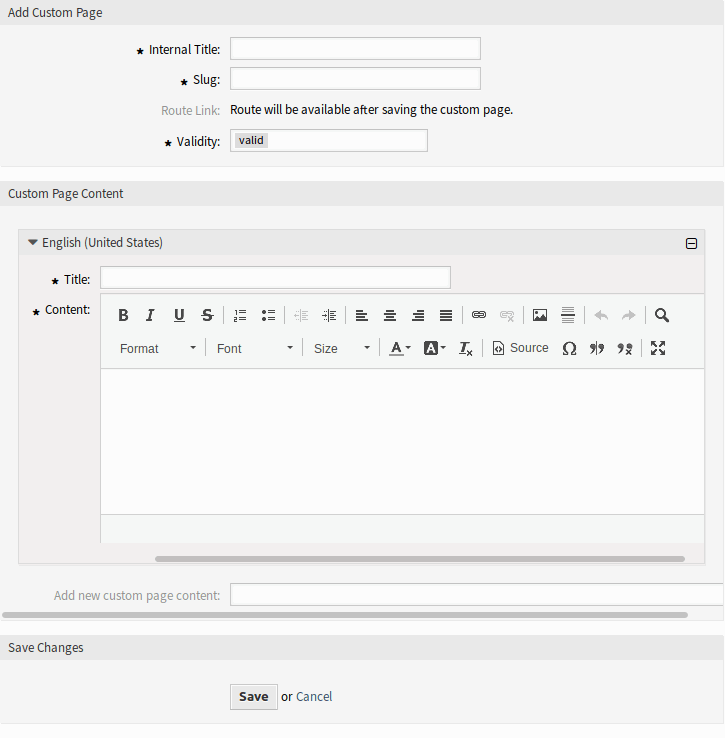Click the Save button
This screenshot has height=738, width=725.
(x=253, y=697)
